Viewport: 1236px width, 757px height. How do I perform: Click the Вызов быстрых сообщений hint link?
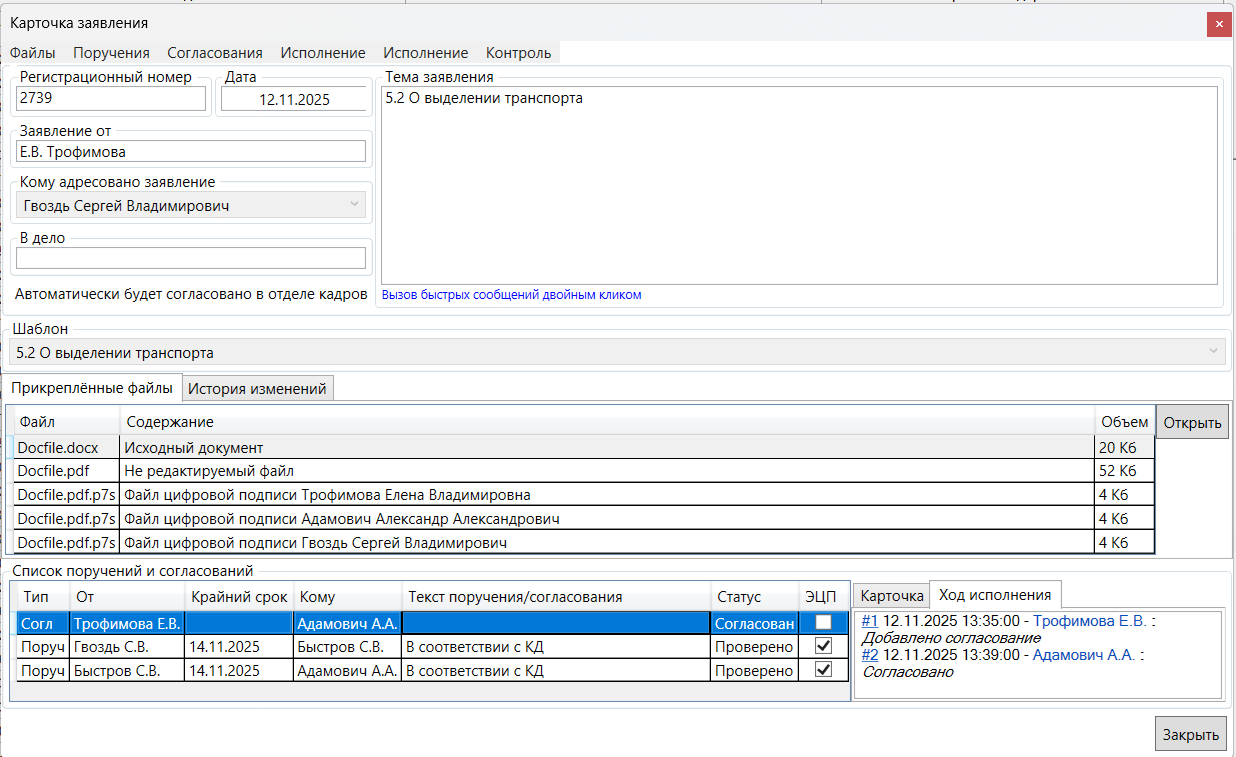511,295
